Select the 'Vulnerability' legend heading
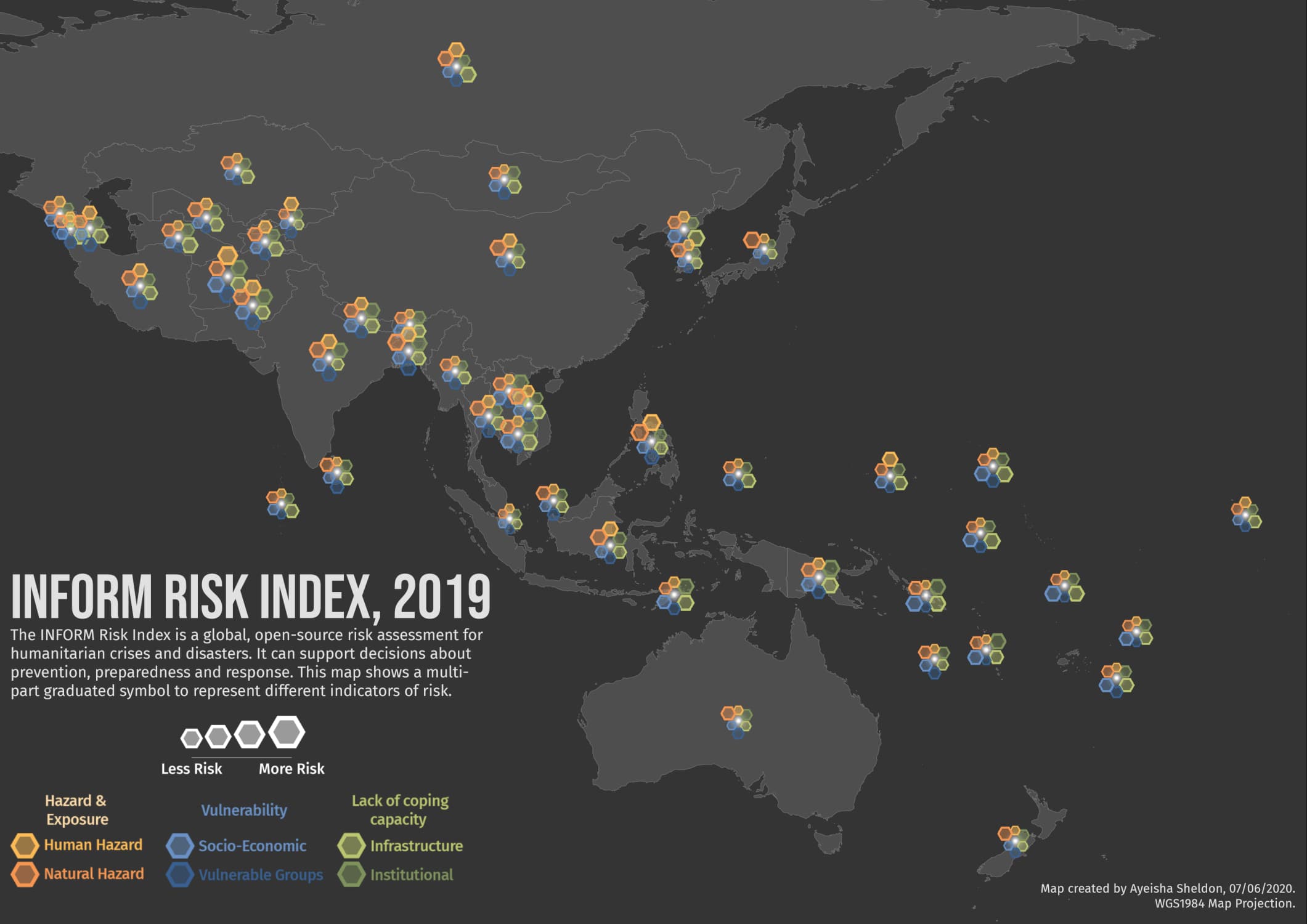Image resolution: width=1307 pixels, height=924 pixels. click(244, 810)
